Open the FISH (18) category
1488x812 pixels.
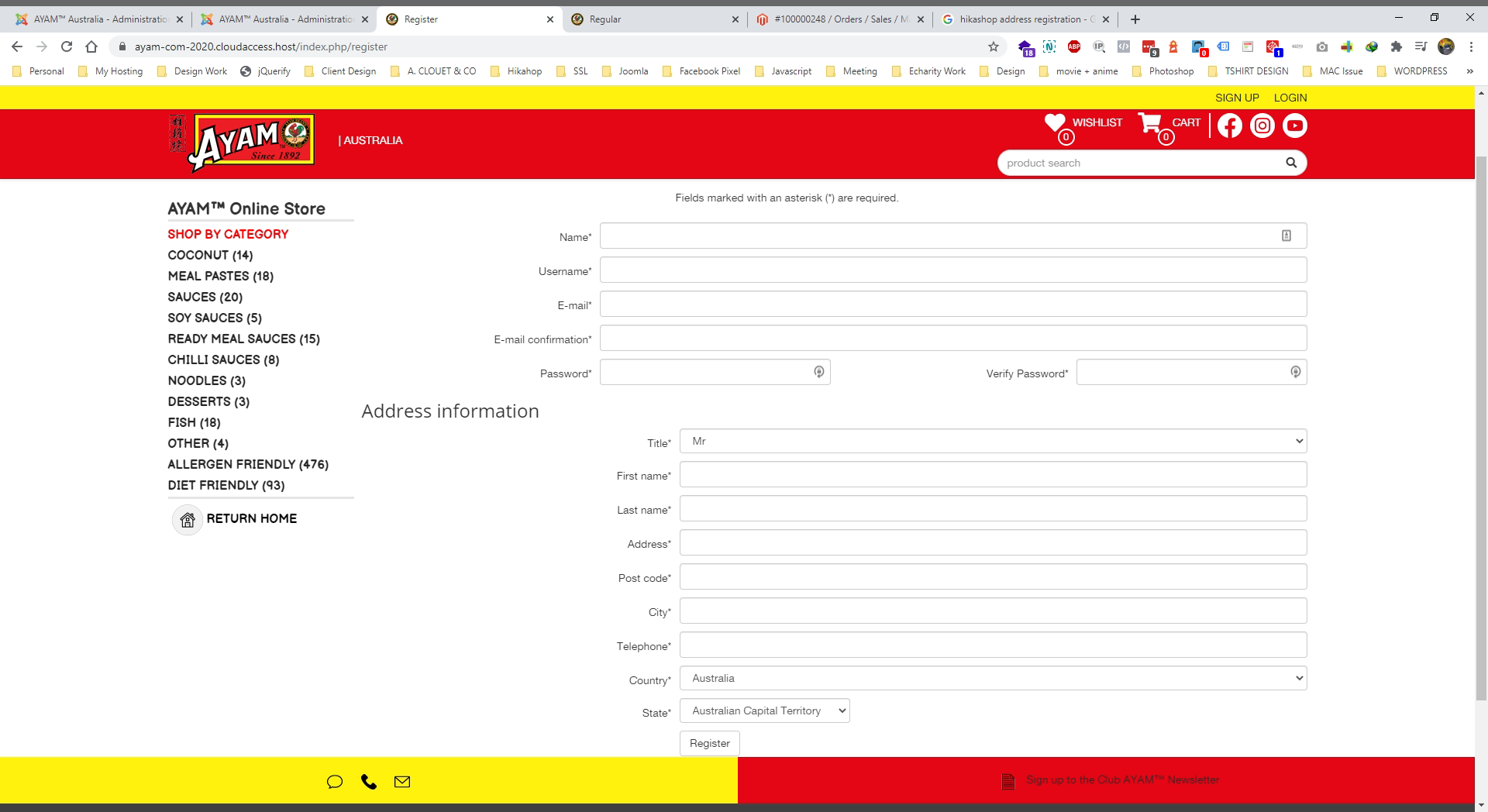(x=195, y=422)
